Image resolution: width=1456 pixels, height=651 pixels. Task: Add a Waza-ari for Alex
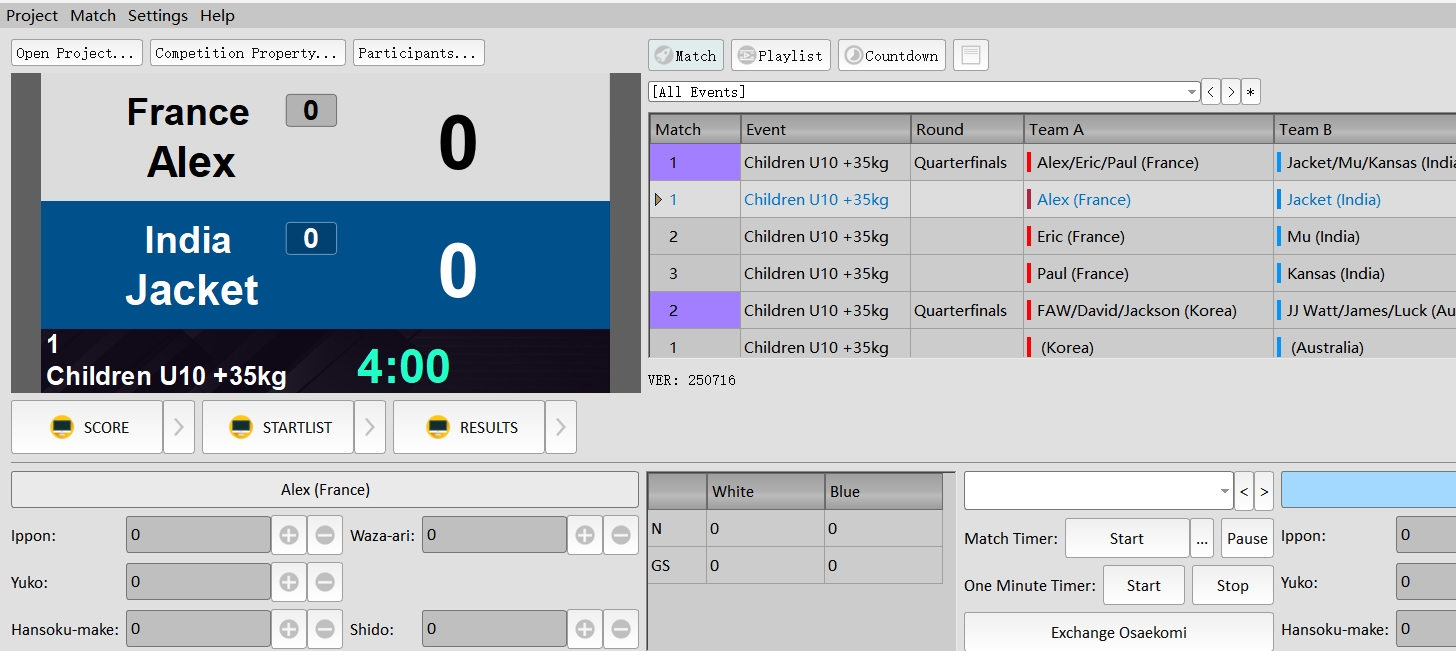coord(585,535)
